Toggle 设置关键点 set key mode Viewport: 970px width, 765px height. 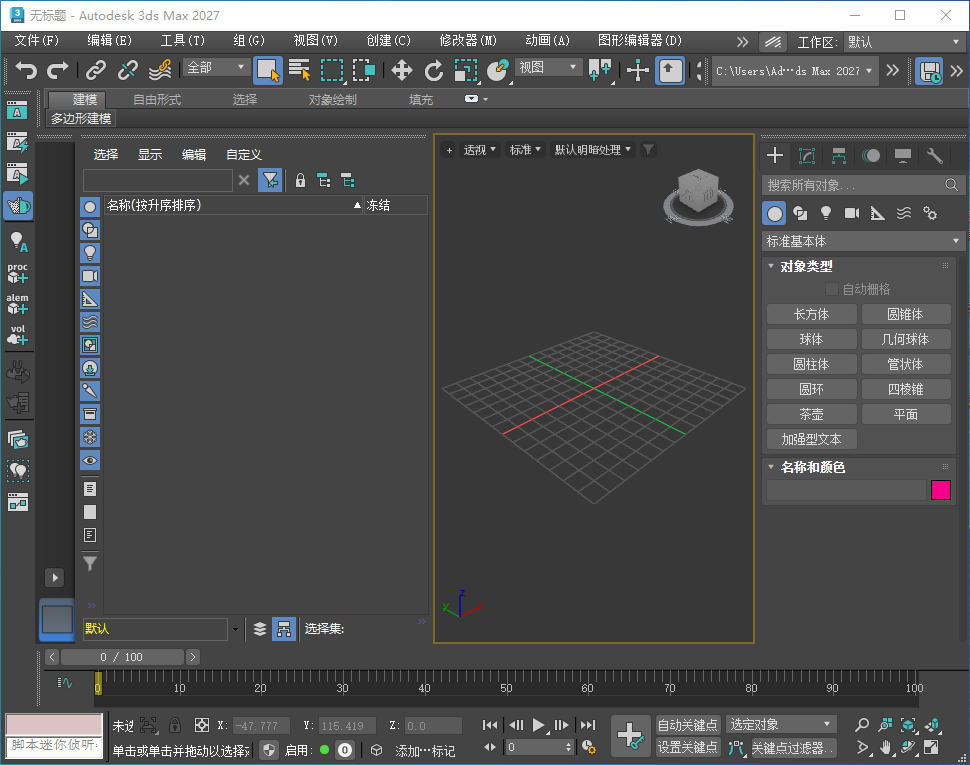coord(687,748)
